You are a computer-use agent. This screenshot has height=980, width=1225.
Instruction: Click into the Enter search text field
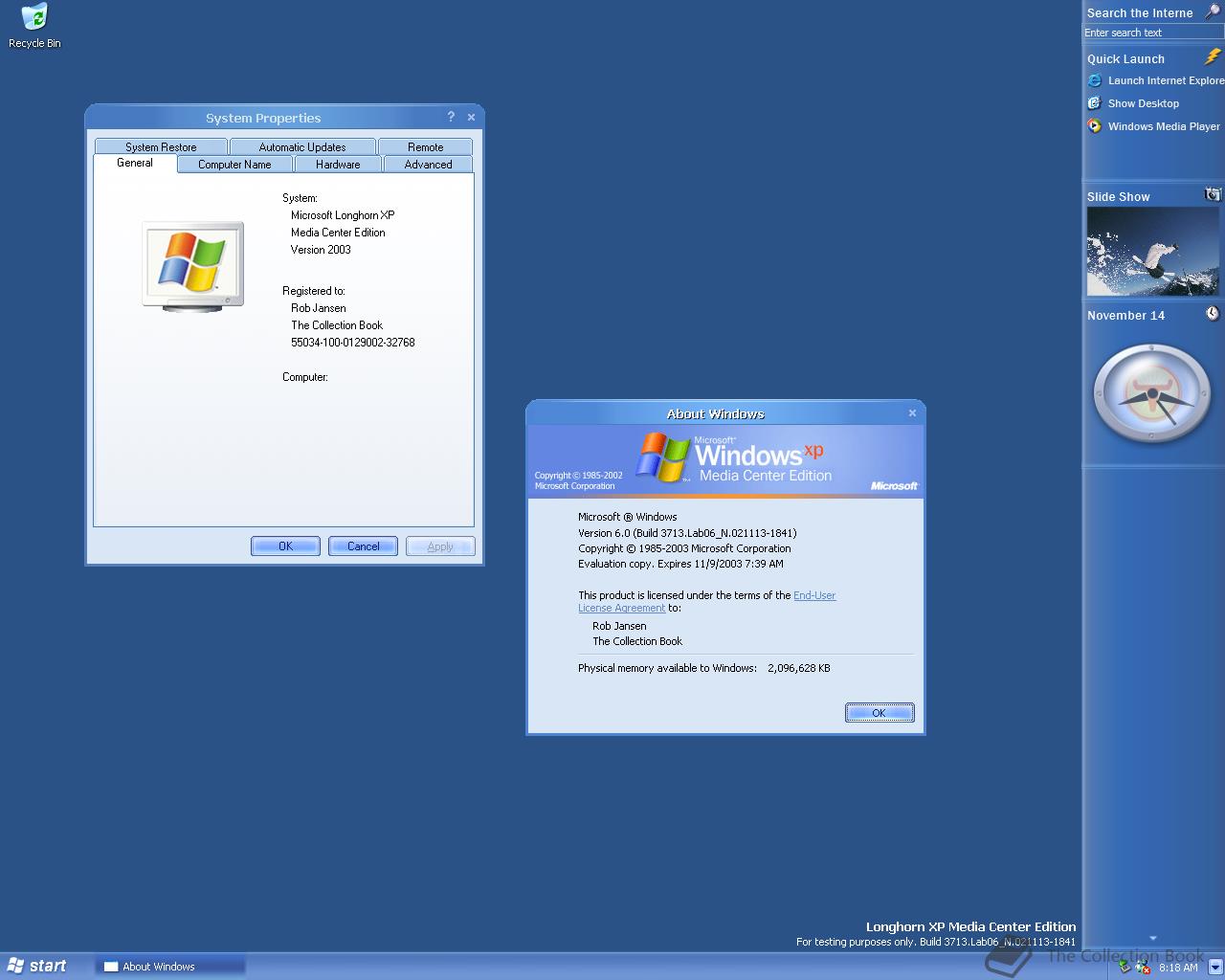coord(1153,33)
